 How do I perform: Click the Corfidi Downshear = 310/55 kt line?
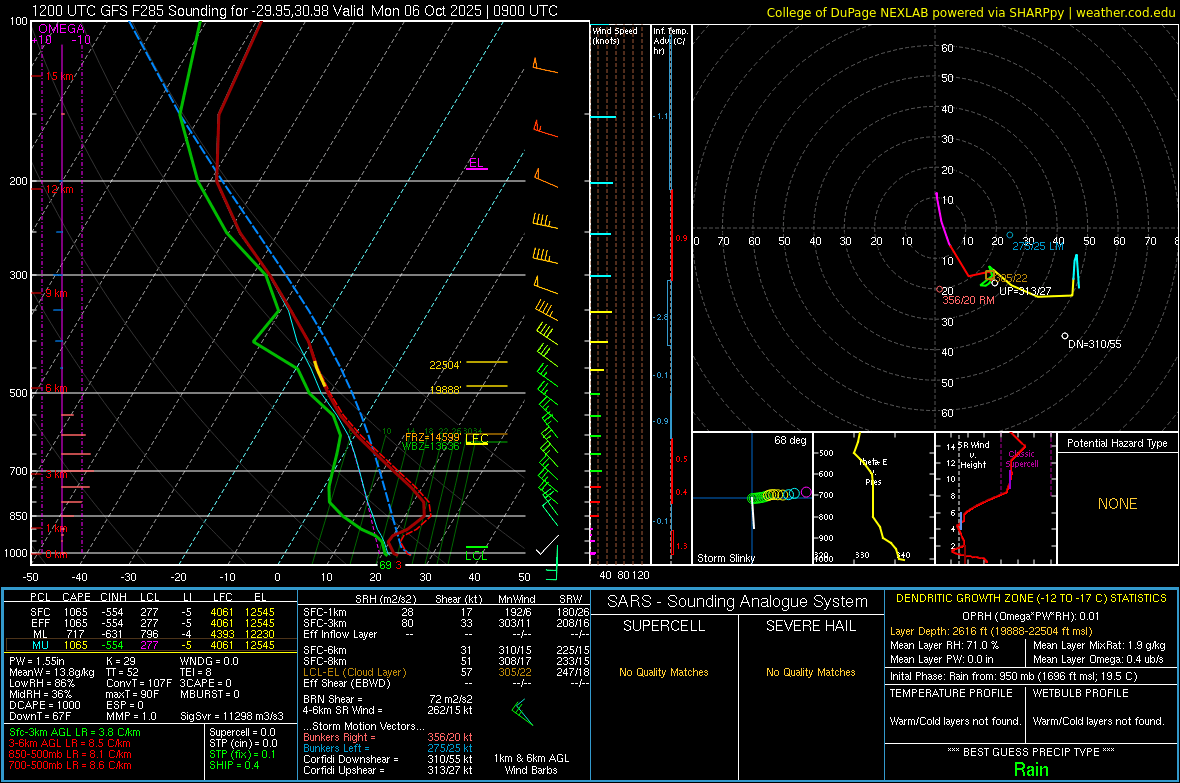pyautogui.click(x=388, y=760)
